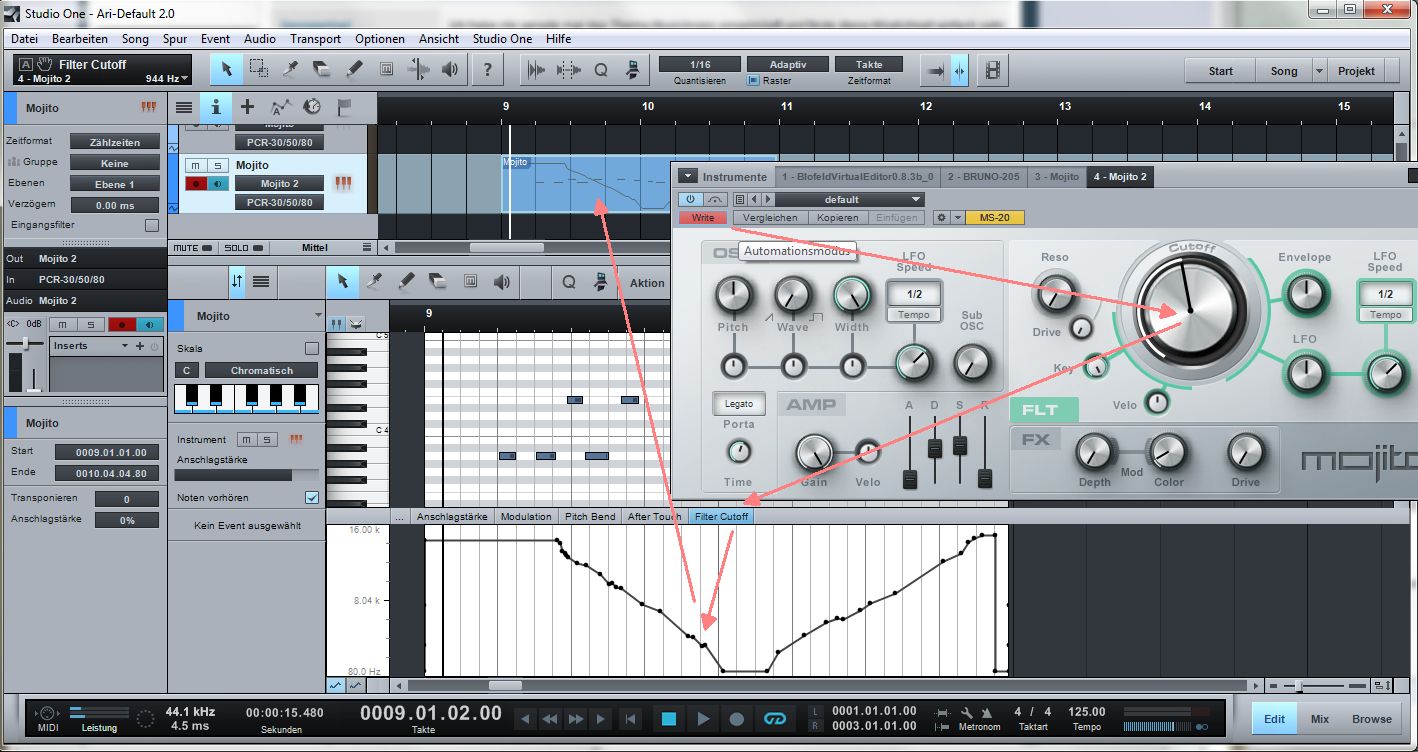
Task: Expand the Song button dropdown arrow
Action: 1319,71
